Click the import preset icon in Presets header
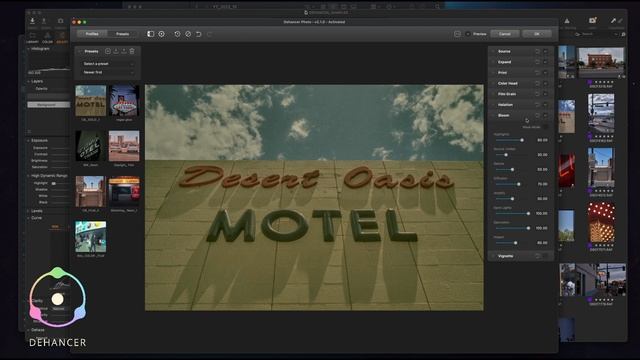 pyautogui.click(x=116, y=51)
